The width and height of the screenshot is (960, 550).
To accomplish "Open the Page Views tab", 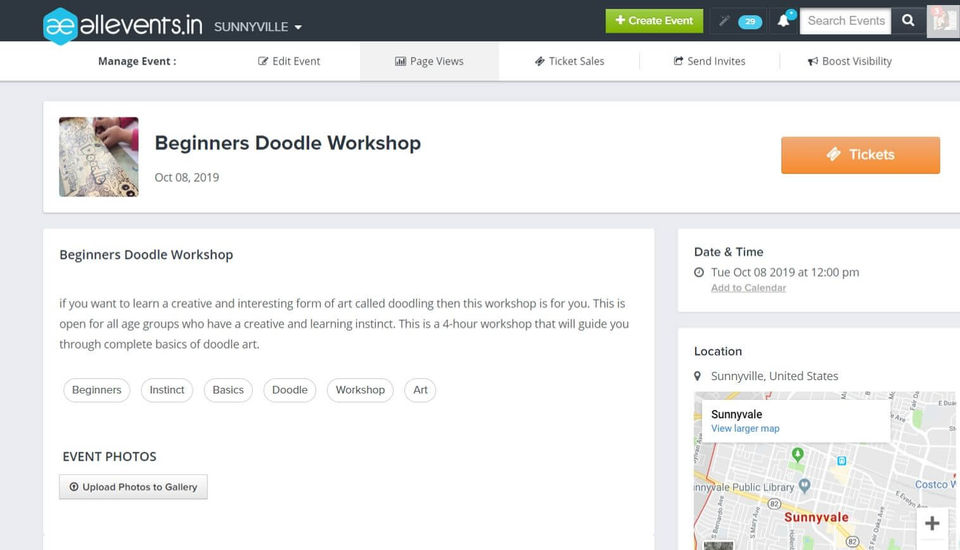I will (429, 61).
